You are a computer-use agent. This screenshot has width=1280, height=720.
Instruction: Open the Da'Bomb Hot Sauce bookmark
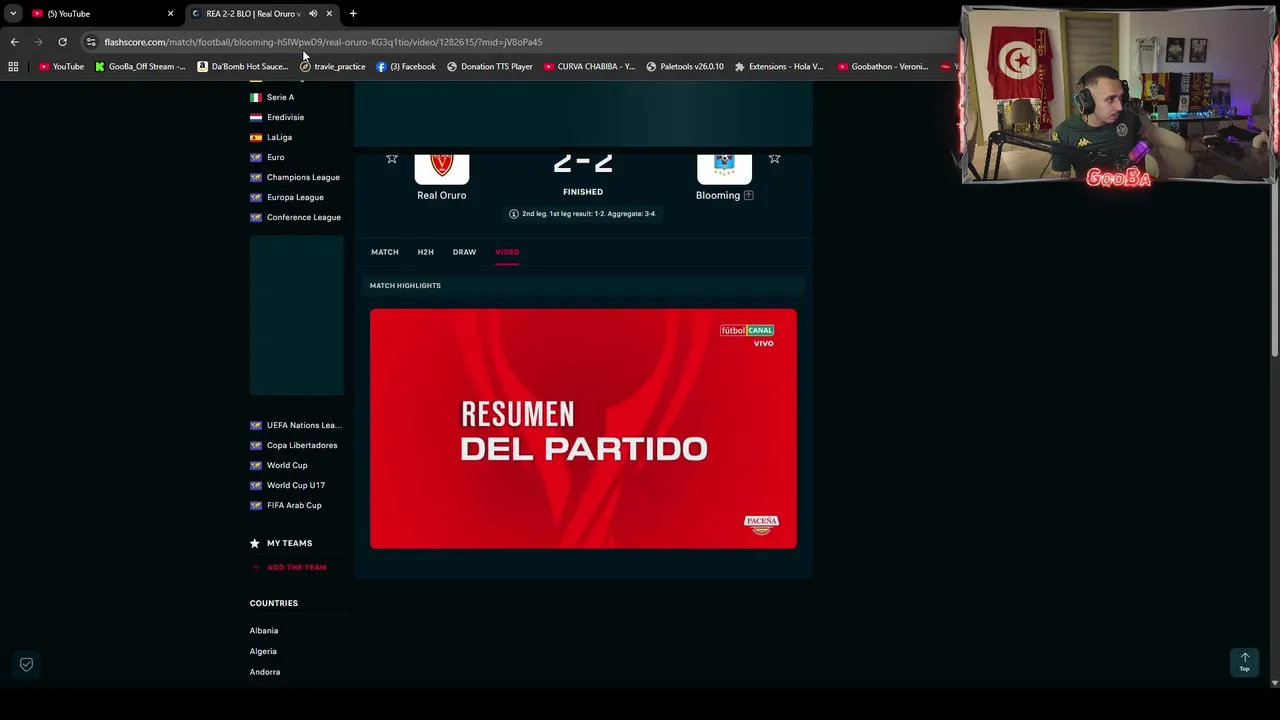coord(243,67)
